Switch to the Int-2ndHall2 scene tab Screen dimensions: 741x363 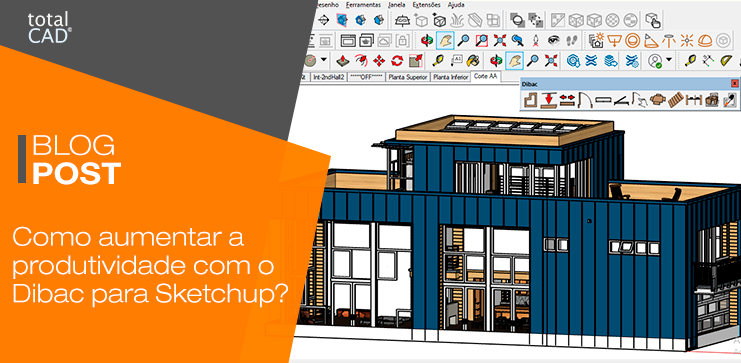328,77
